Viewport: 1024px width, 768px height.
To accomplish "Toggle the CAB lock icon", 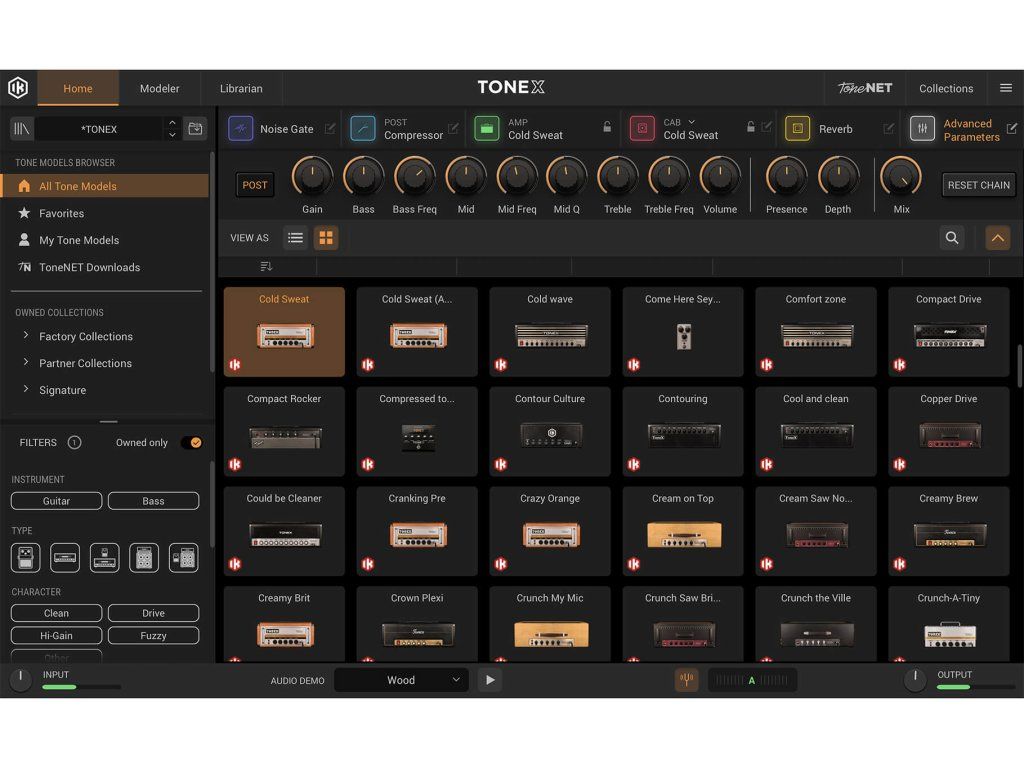I will [750, 128].
